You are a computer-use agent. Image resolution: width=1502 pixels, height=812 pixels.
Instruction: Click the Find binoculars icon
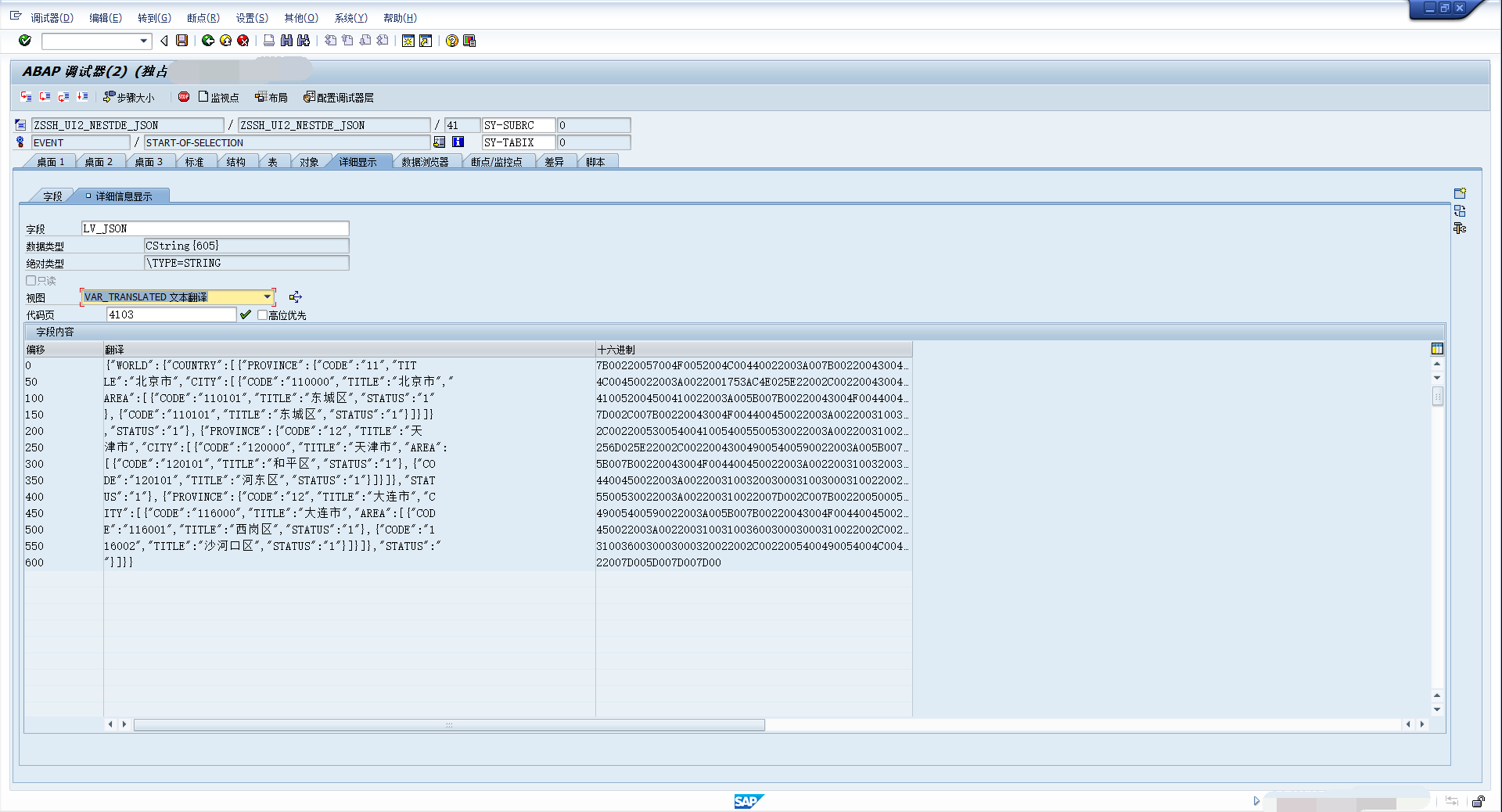click(x=286, y=41)
